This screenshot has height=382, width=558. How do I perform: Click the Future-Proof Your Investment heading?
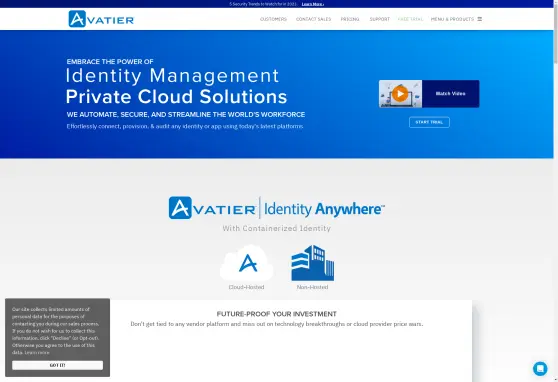tap(277, 314)
